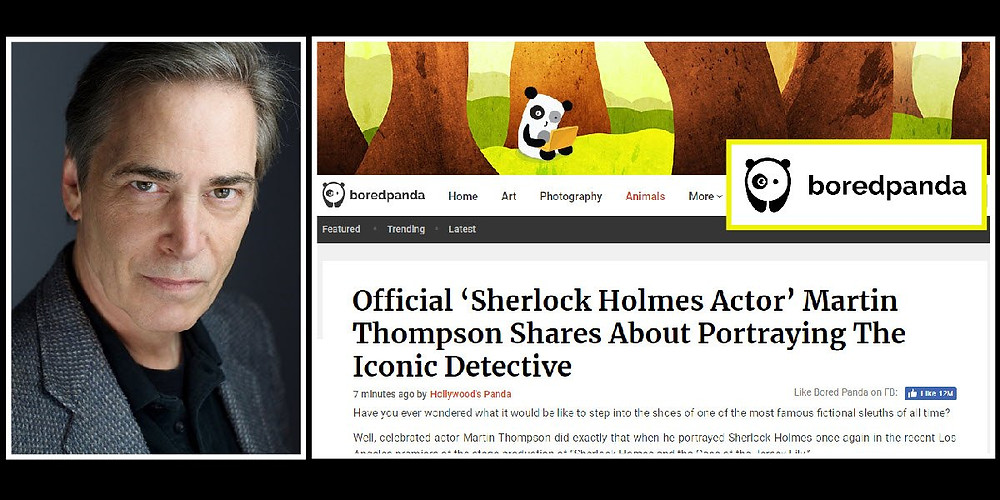The image size is (1000, 500).
Task: Click the boredpanda text in navbar
Action: [387, 195]
